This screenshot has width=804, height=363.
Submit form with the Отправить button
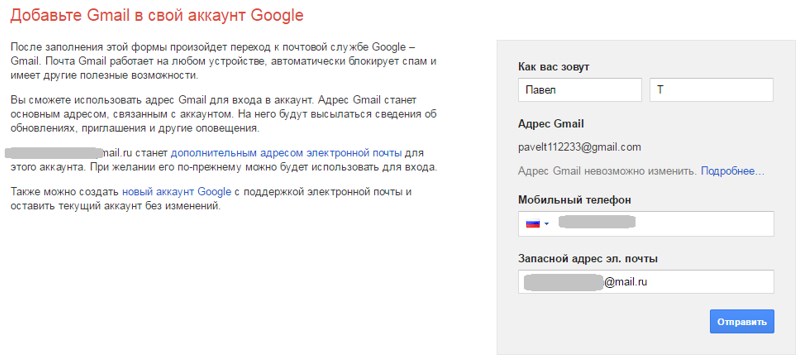pos(742,321)
